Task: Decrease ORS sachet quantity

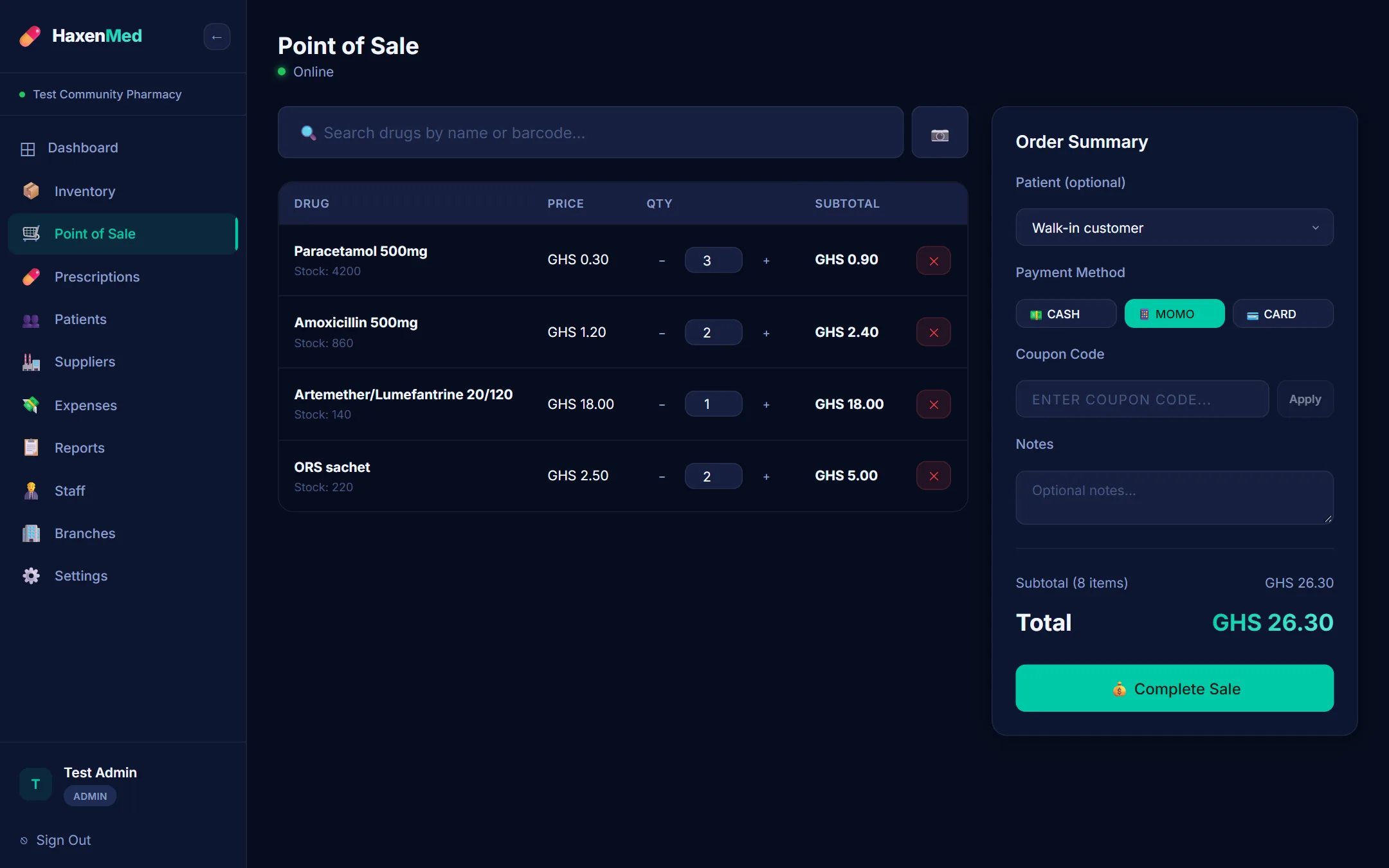Action: tap(662, 476)
